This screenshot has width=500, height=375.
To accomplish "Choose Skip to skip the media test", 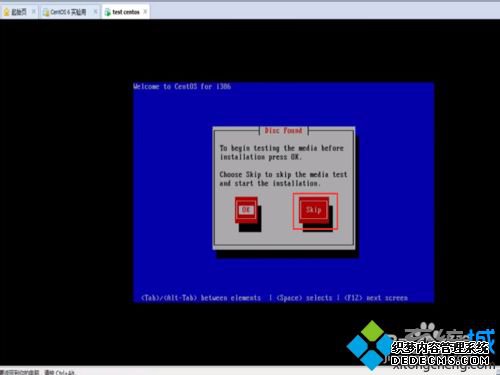I will [x=314, y=210].
